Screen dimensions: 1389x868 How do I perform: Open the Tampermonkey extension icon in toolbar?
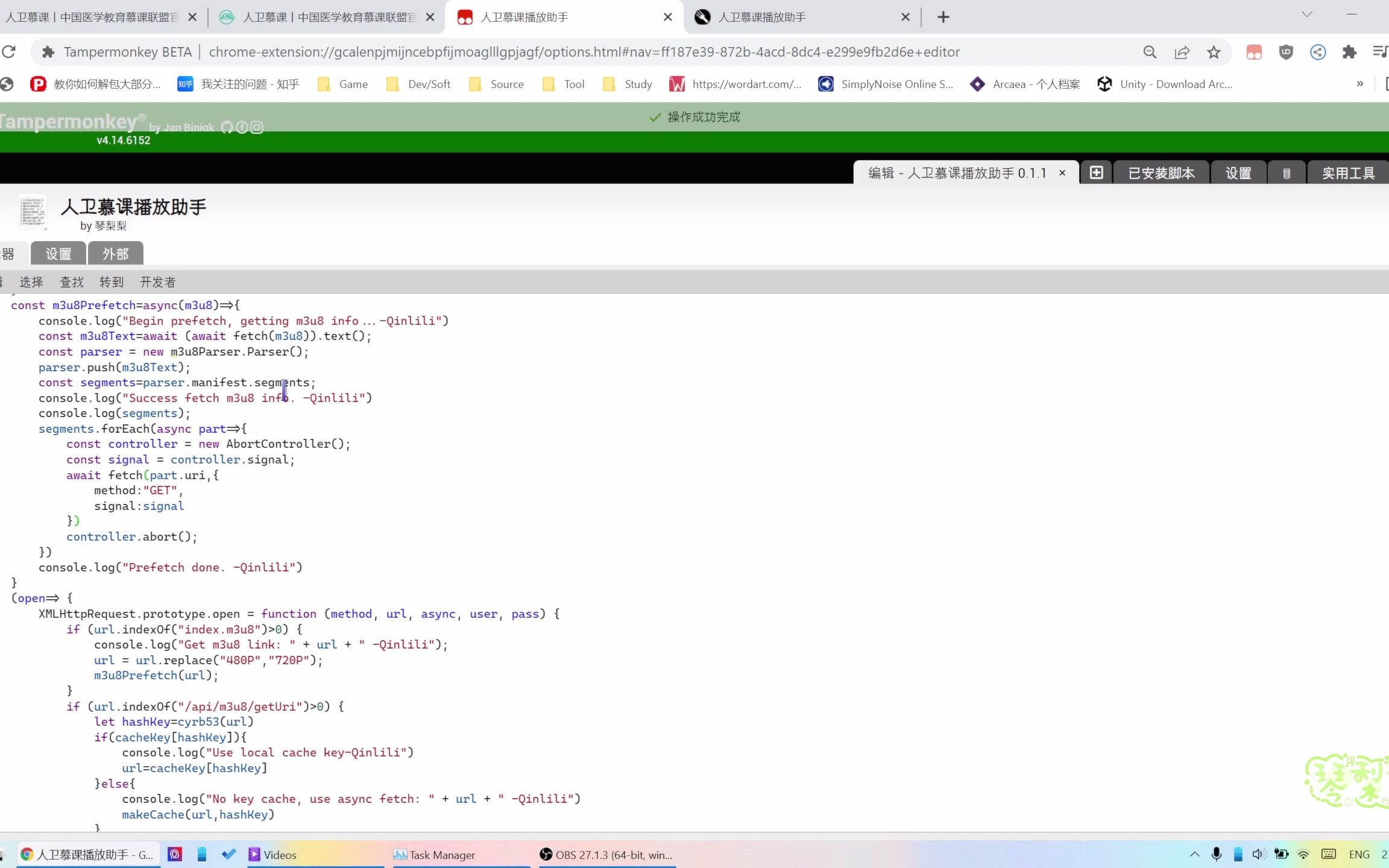[1254, 52]
